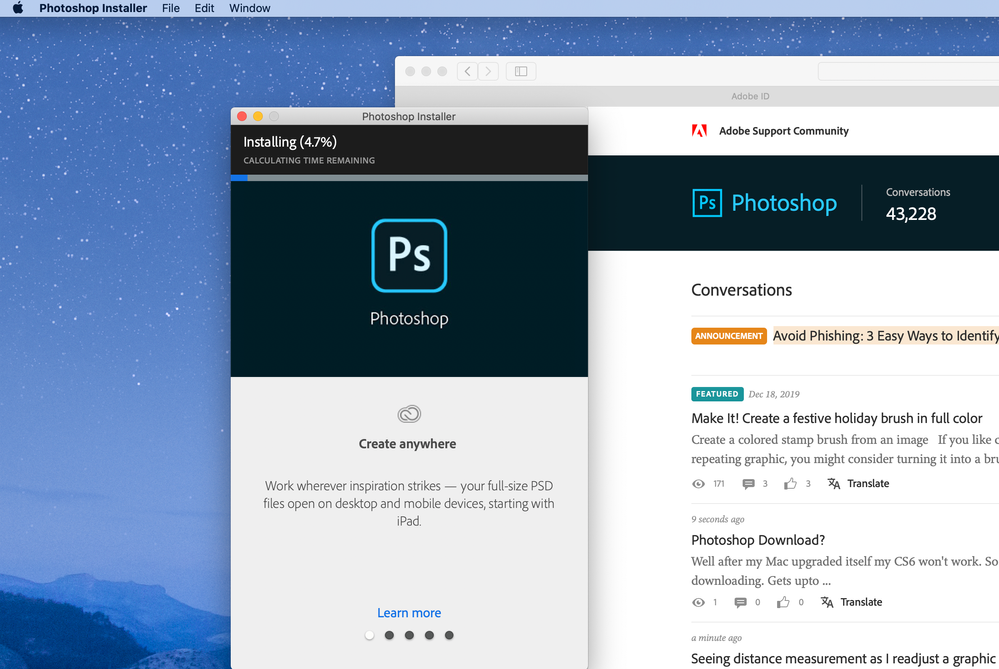Open the Adobe Support Community link

(x=784, y=131)
